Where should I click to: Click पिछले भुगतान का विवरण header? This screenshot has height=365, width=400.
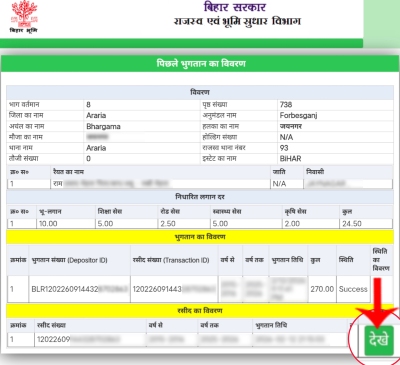click(x=201, y=63)
